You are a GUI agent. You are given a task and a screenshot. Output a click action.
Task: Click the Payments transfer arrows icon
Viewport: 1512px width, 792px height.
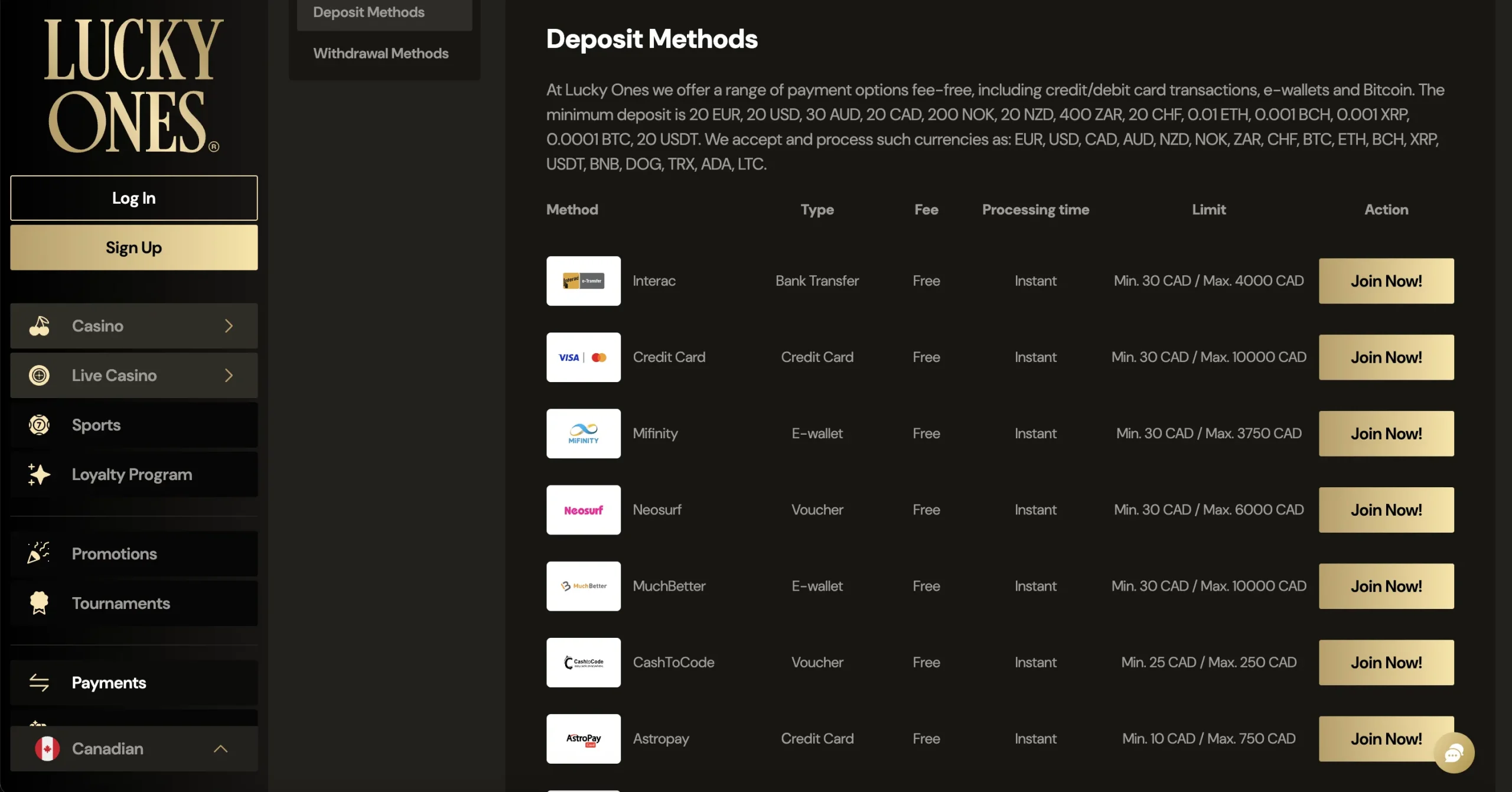tap(39, 683)
